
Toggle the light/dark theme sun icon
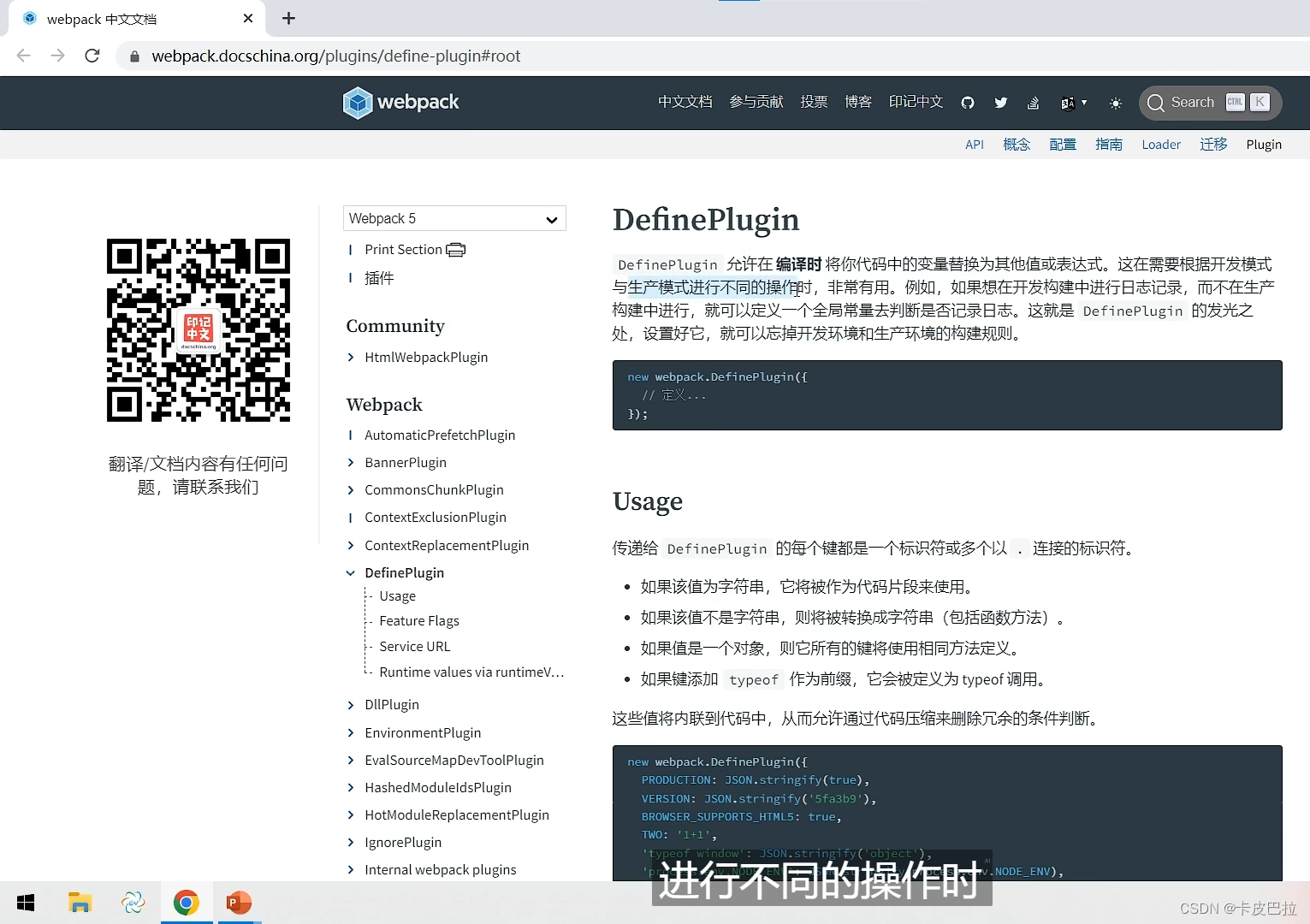tap(1116, 103)
